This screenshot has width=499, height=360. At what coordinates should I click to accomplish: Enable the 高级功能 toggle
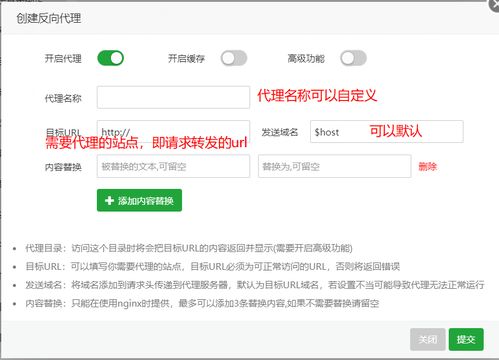click(353, 58)
